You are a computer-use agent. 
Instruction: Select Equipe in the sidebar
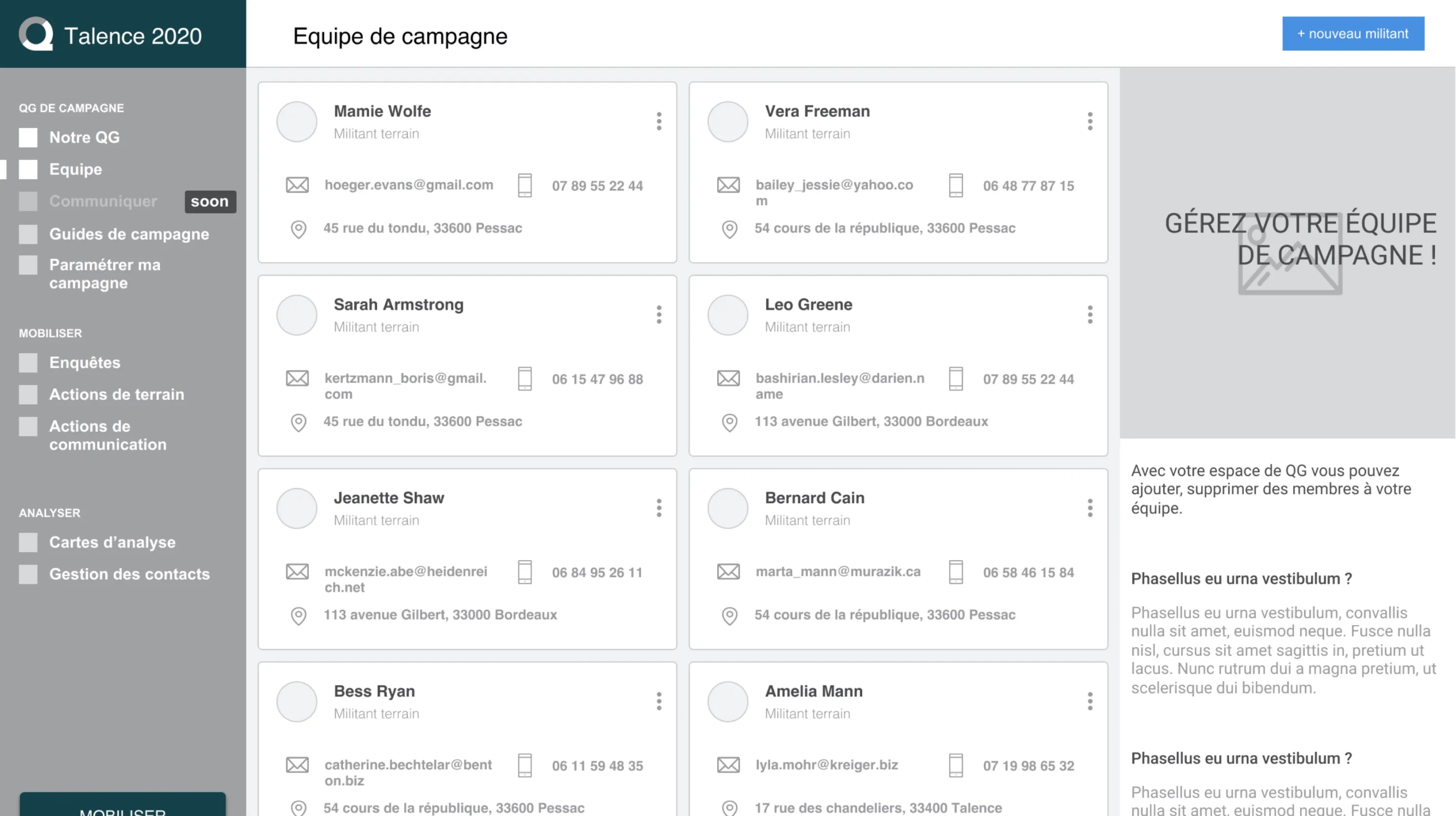click(75, 169)
